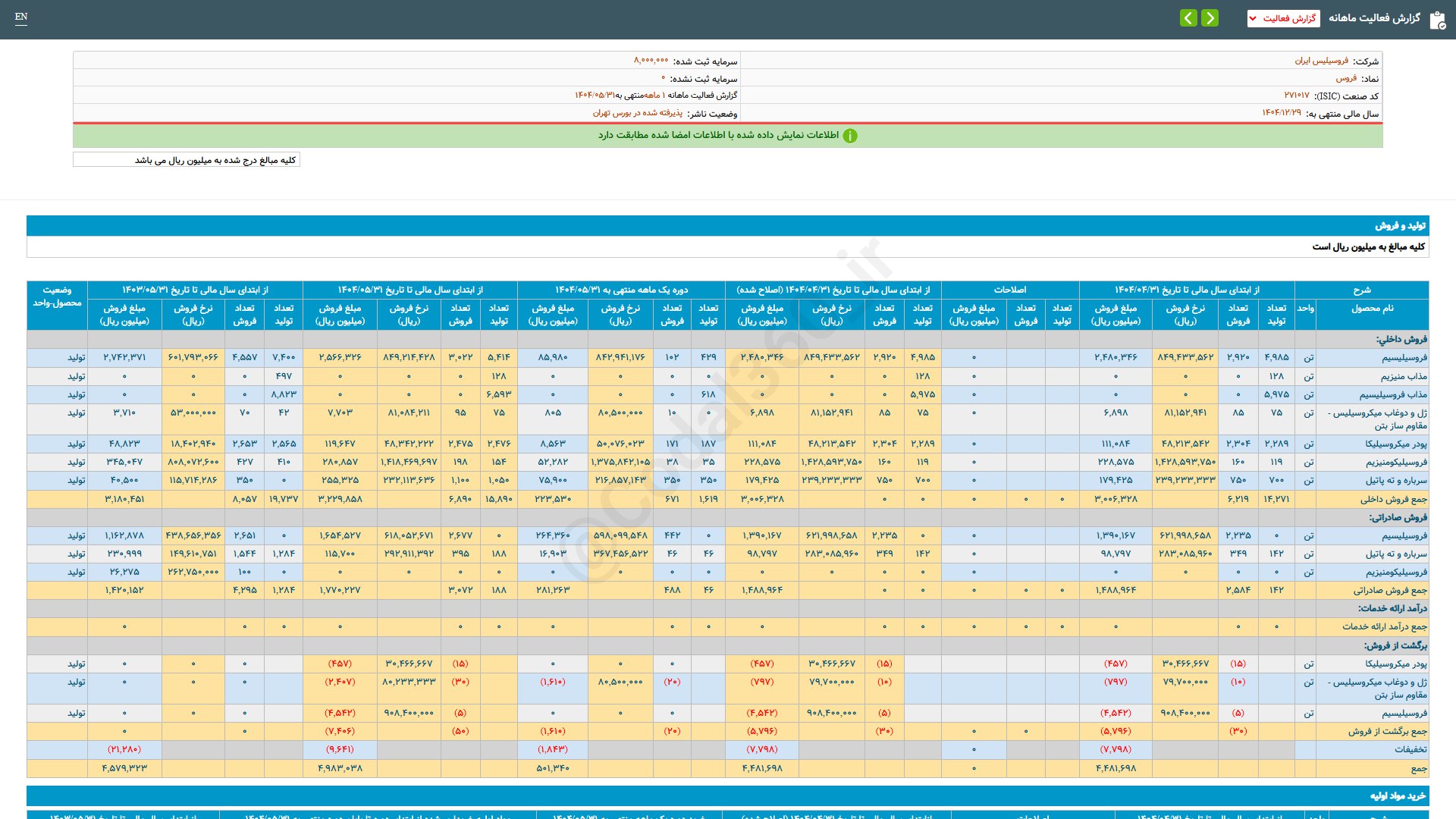Viewport: 1456px width, 819px height.
Task: Click the symbol name فروس
Action: coord(1346,78)
